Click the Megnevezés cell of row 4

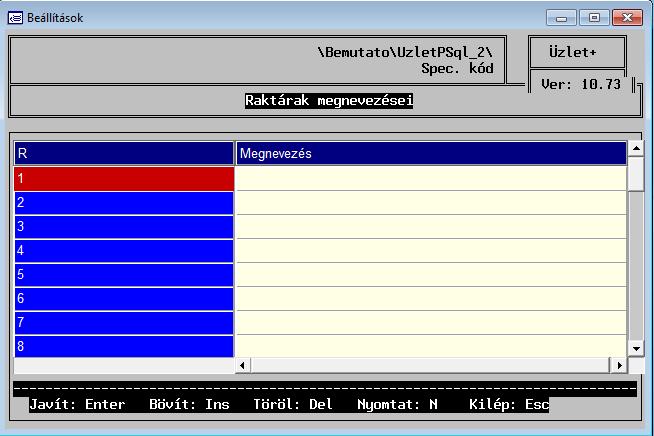431,251
